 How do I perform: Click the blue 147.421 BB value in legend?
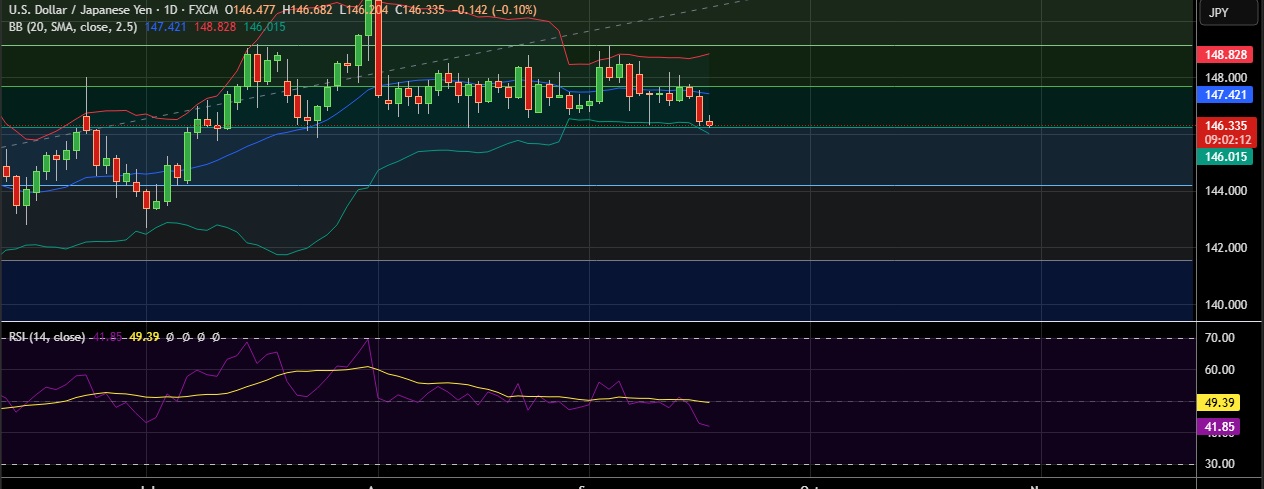(x=168, y=27)
